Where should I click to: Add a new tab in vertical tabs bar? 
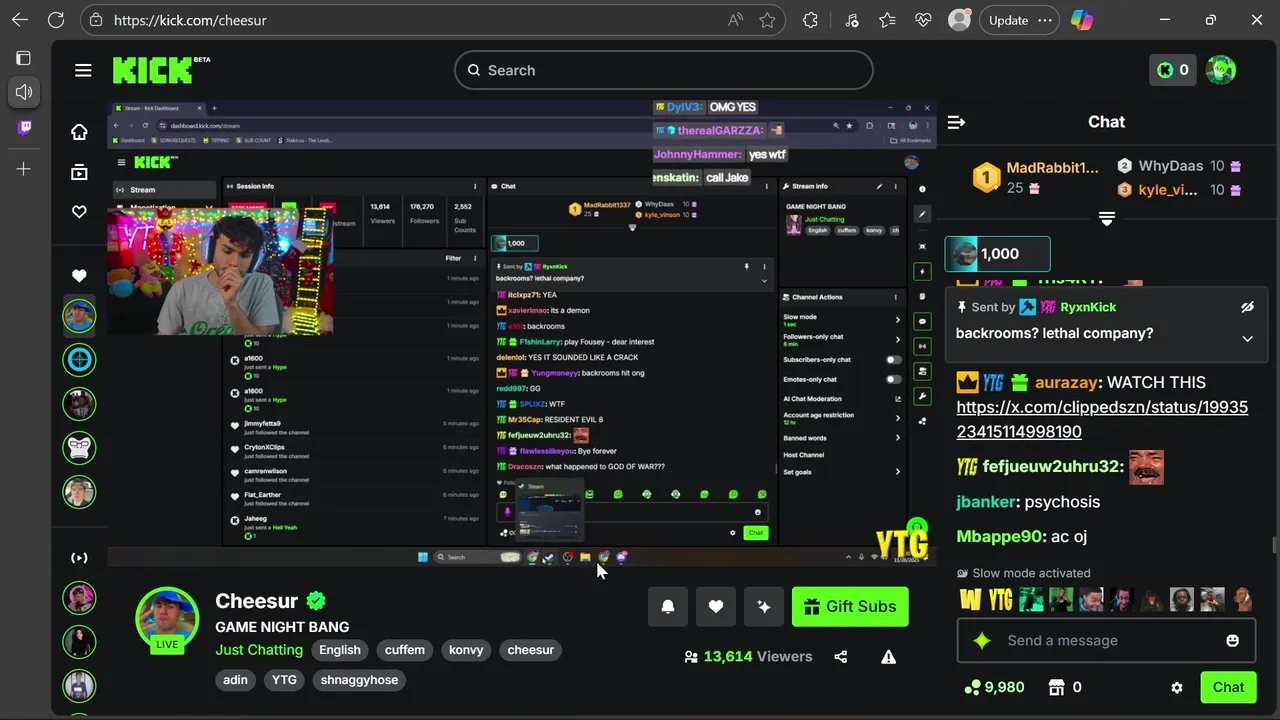coord(24,169)
